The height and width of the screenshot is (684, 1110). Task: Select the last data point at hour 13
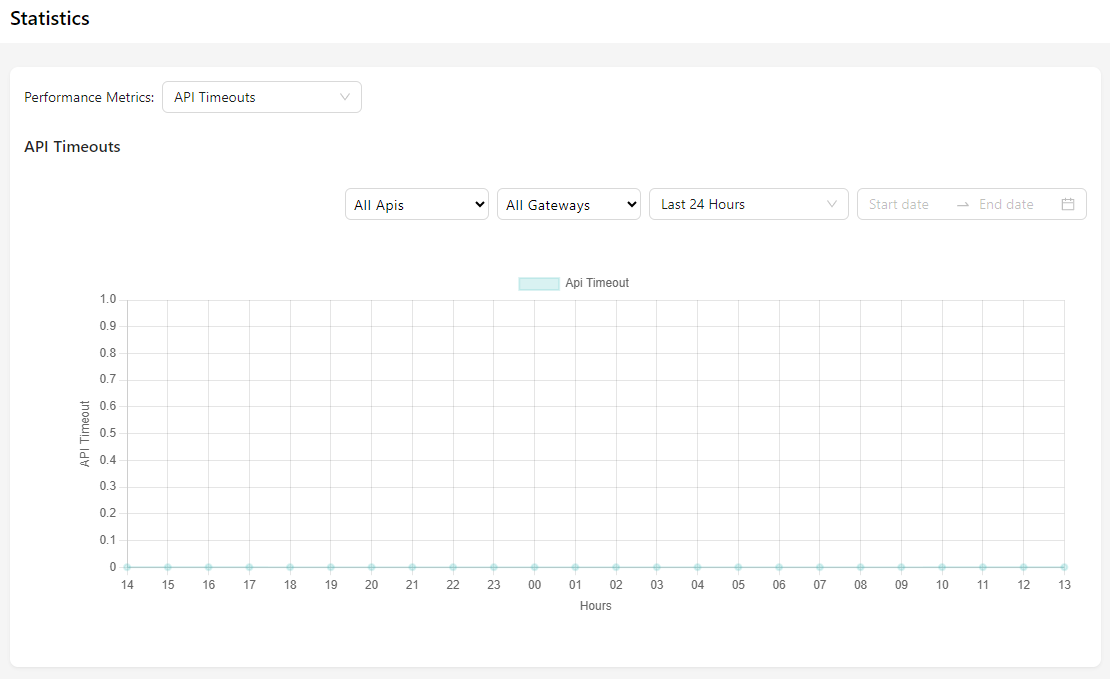(1064, 567)
